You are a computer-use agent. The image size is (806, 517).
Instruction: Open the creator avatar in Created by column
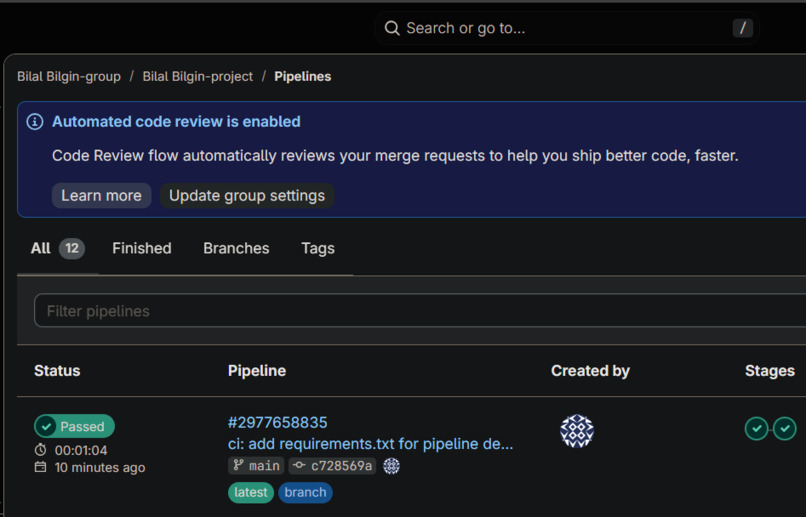[577, 431]
